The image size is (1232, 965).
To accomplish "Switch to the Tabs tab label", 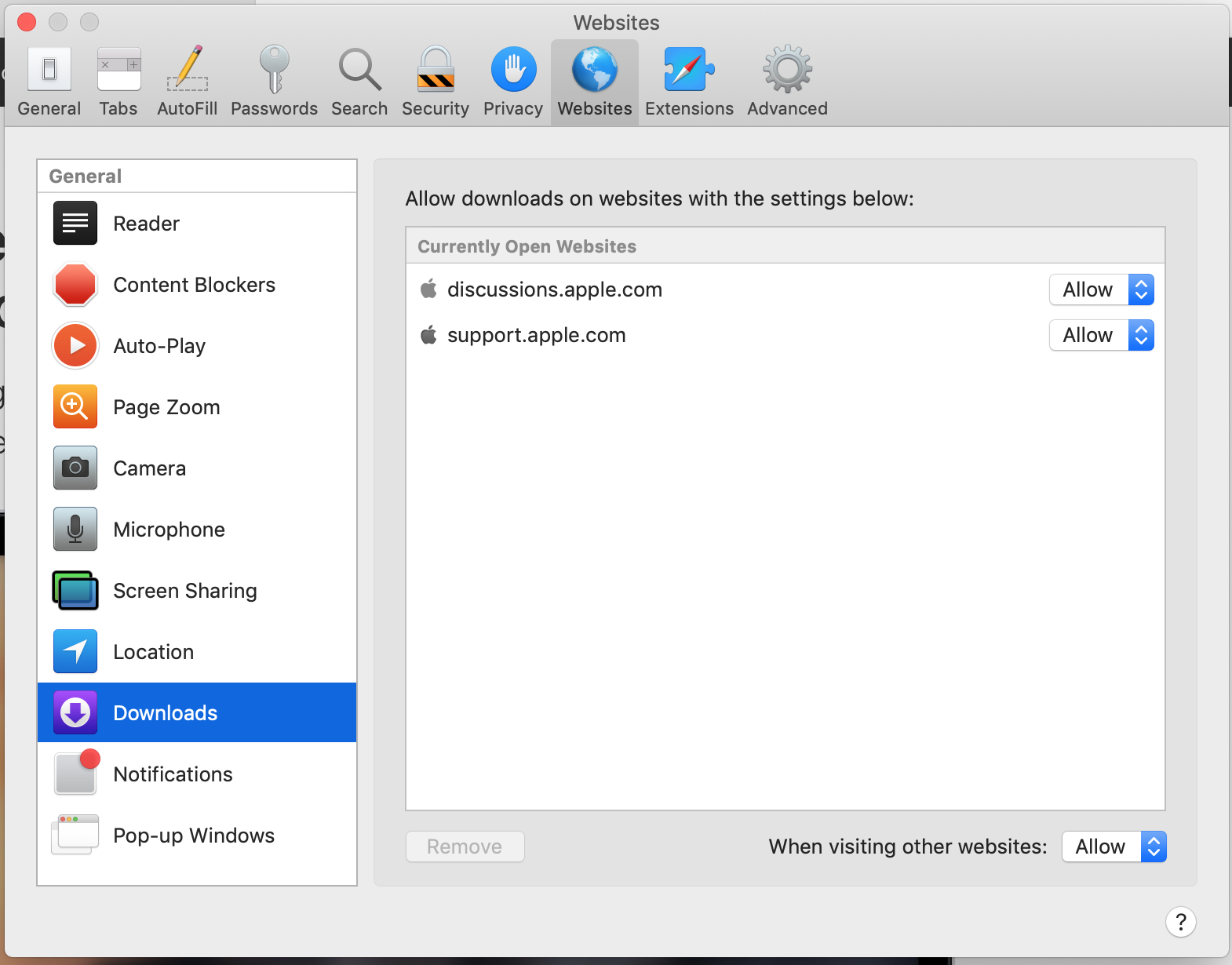I will (x=118, y=108).
